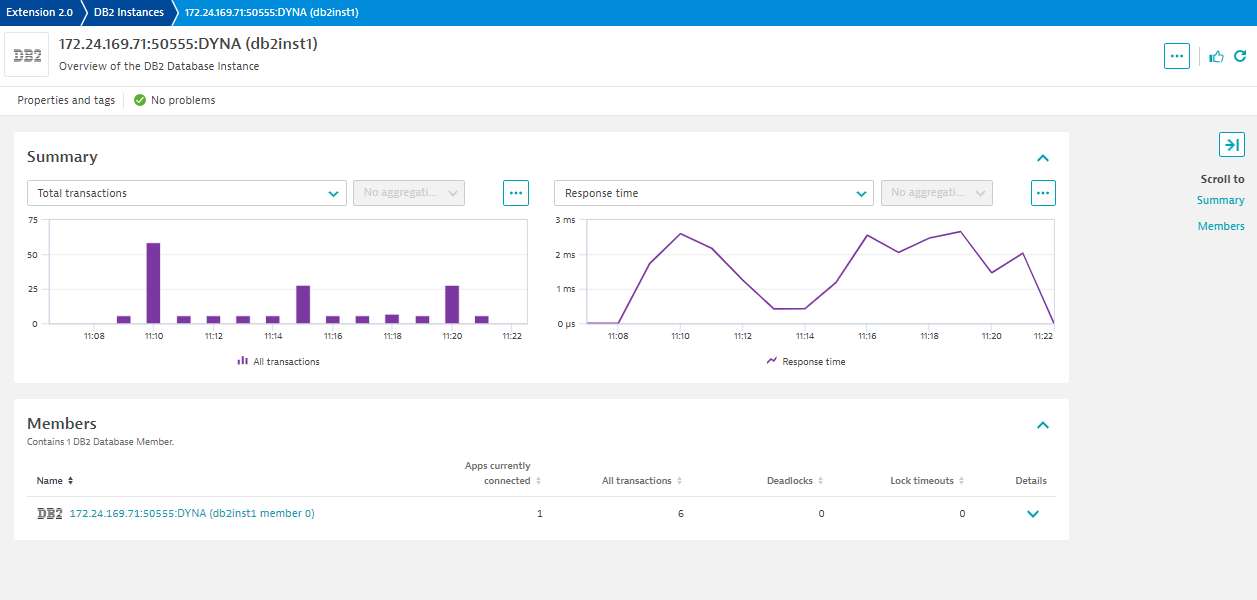Open the Response time metric dropdown
Image resolution: width=1257 pixels, height=600 pixels.
point(714,193)
